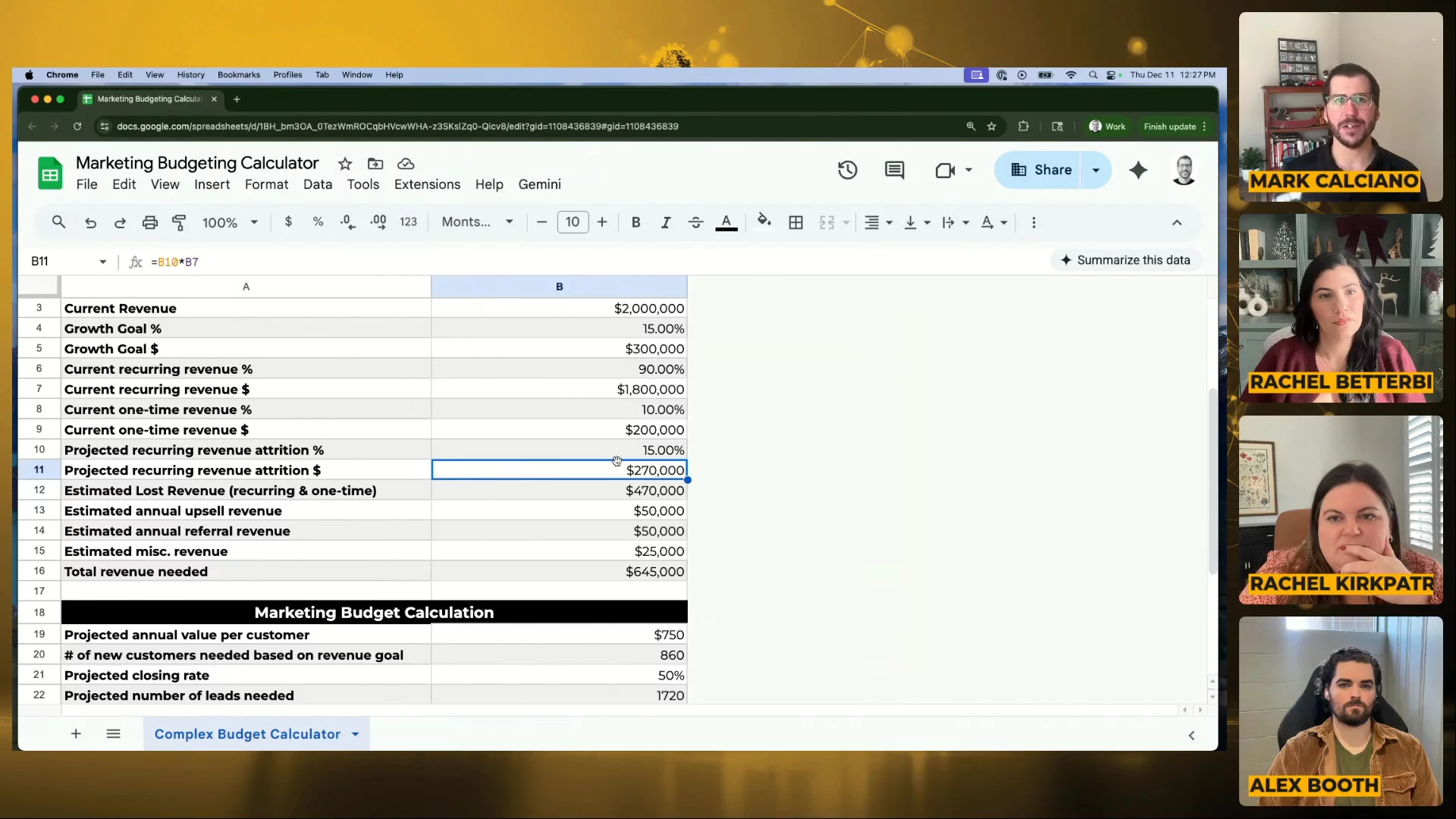
Task: Click Summarize this data button
Action: point(1125,260)
